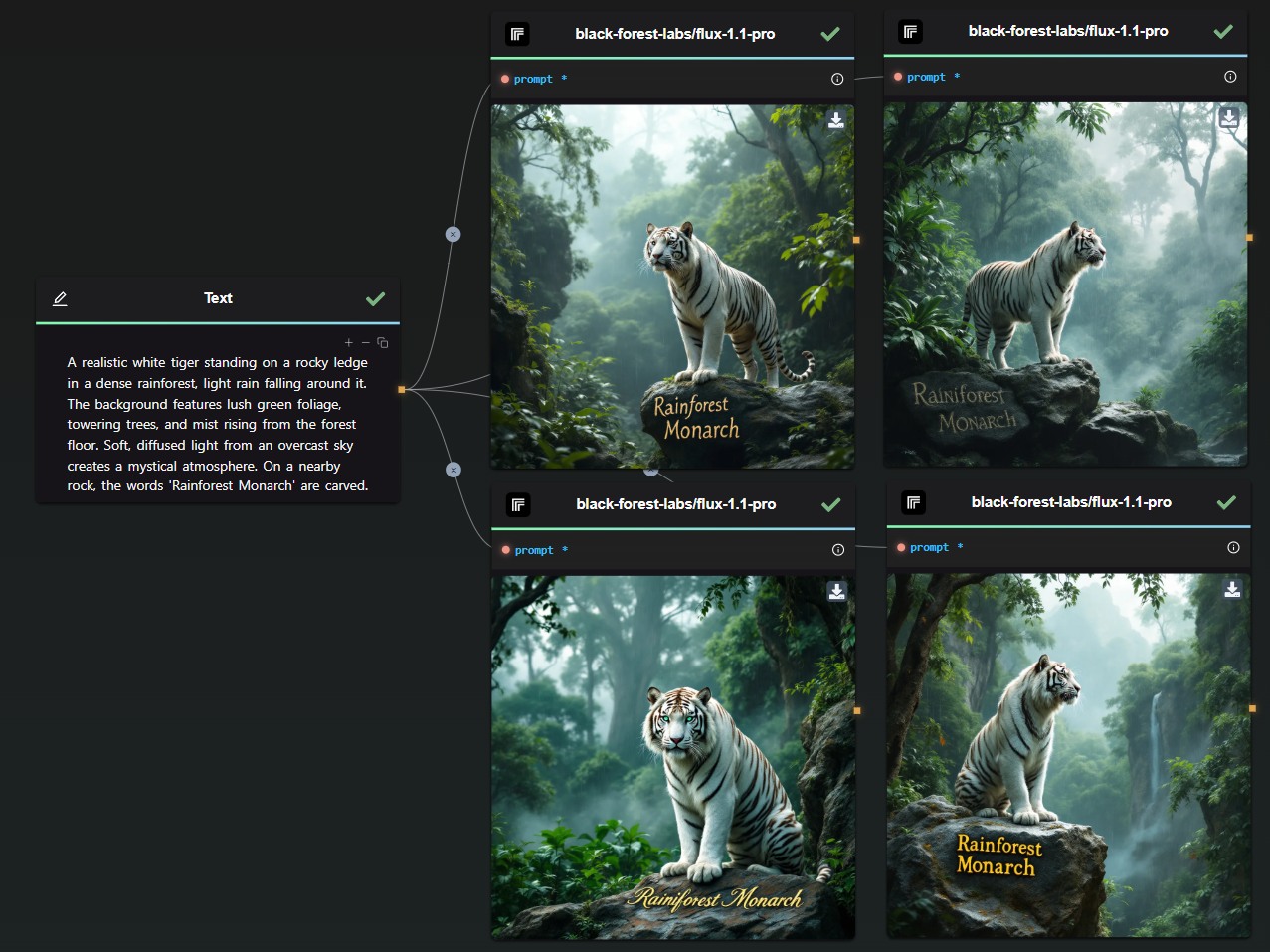Open front-facing sitting tiger image with cursive script
This screenshot has height=952, width=1270.
click(673, 757)
